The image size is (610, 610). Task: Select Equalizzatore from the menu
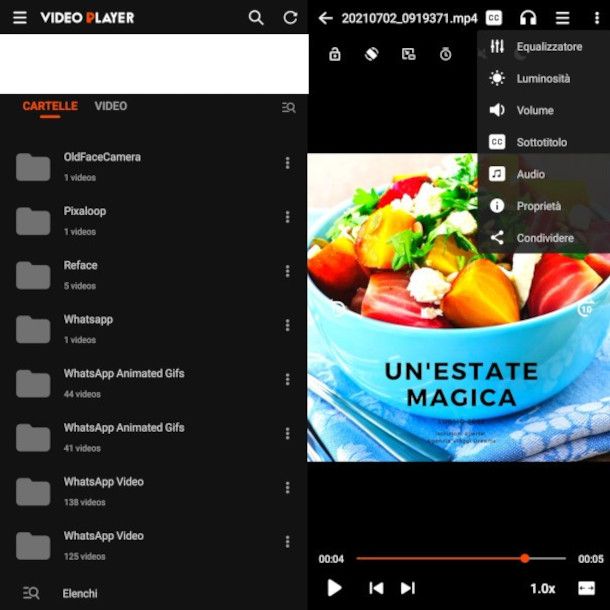pos(543,47)
